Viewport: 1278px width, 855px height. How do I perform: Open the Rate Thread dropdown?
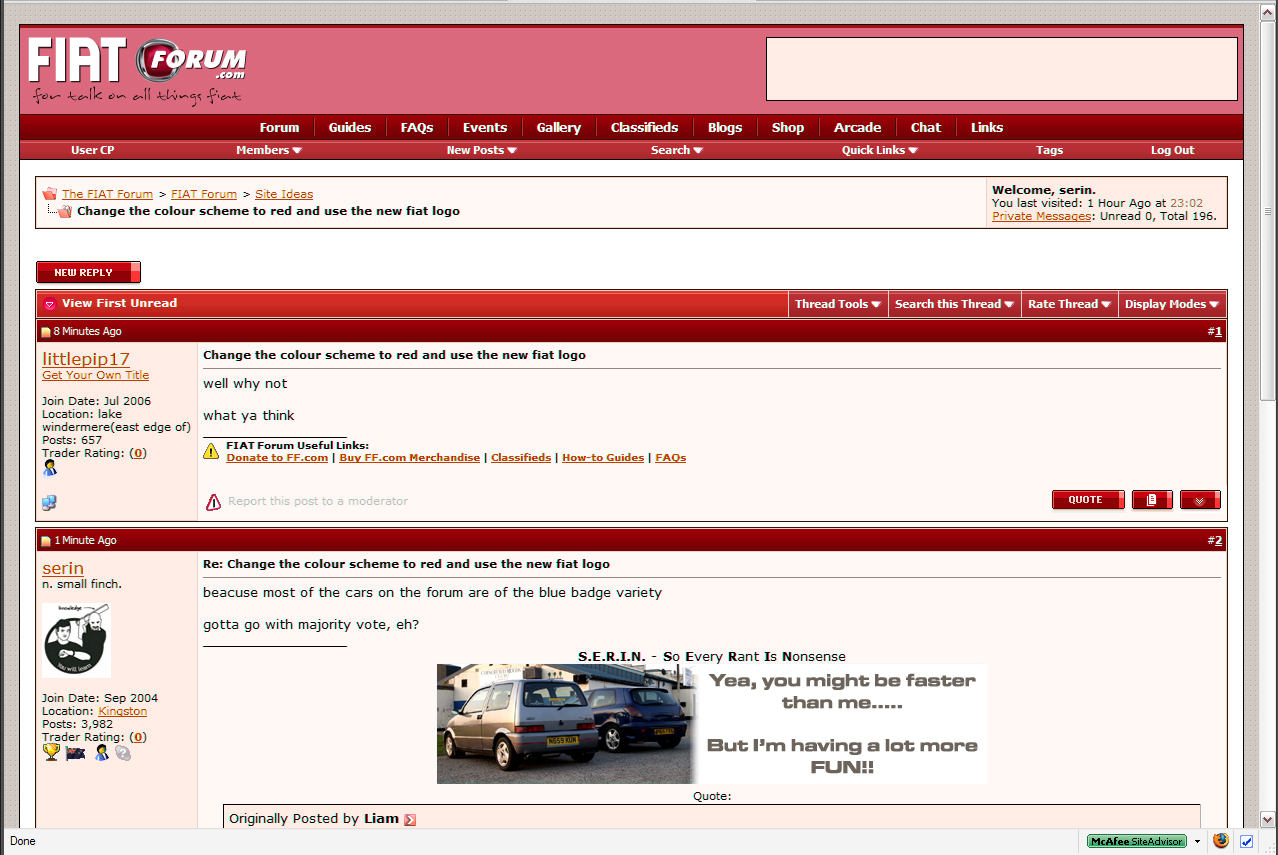pos(1070,304)
